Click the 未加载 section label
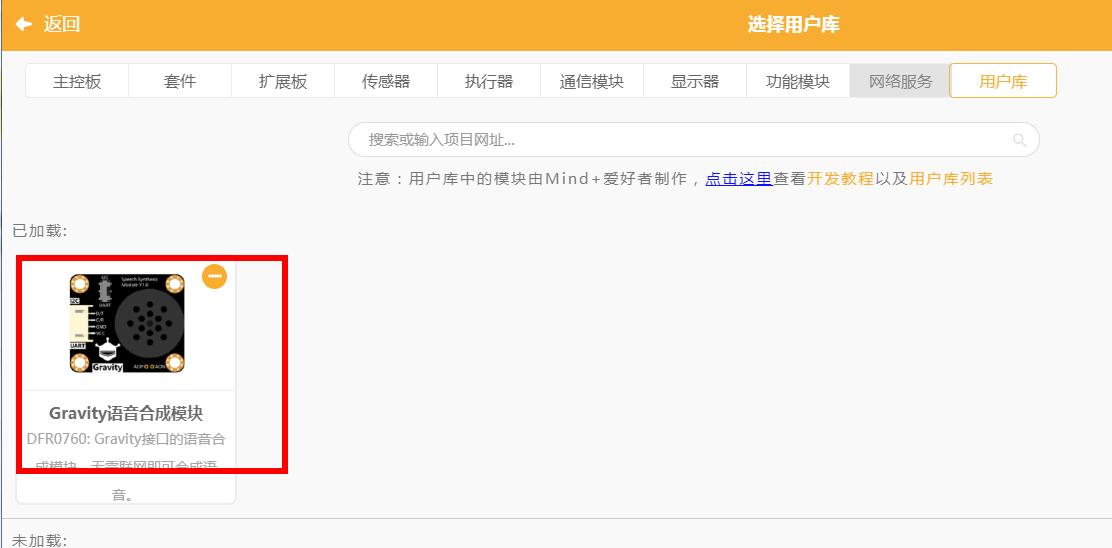Viewport: 1112px width, 548px height. click(x=40, y=540)
